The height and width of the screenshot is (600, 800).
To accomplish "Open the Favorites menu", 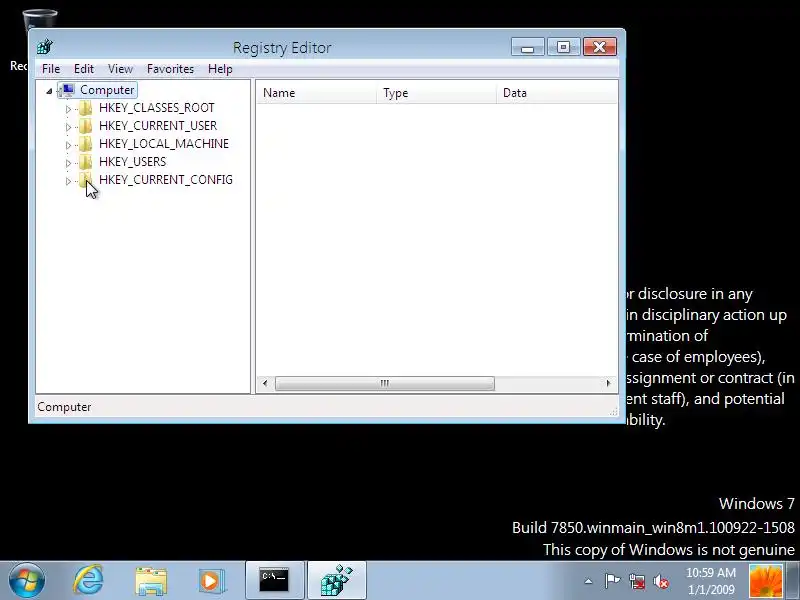I will 170,69.
